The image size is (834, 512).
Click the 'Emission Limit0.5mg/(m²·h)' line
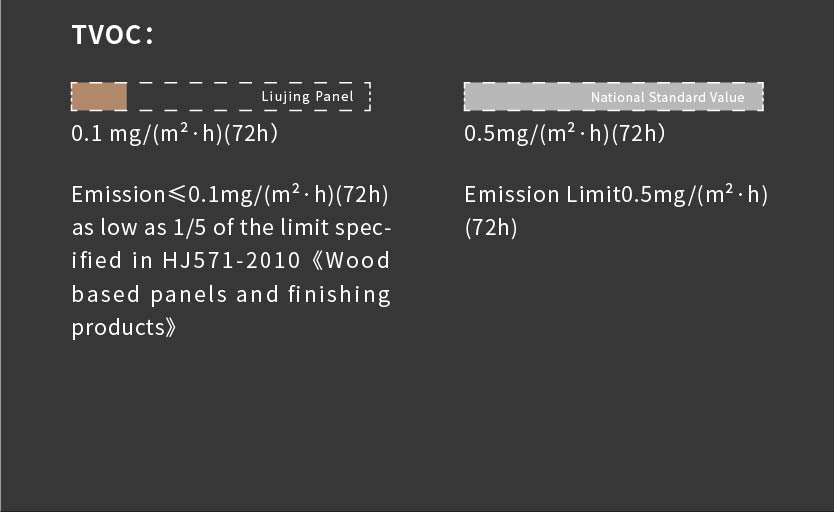coord(615,195)
